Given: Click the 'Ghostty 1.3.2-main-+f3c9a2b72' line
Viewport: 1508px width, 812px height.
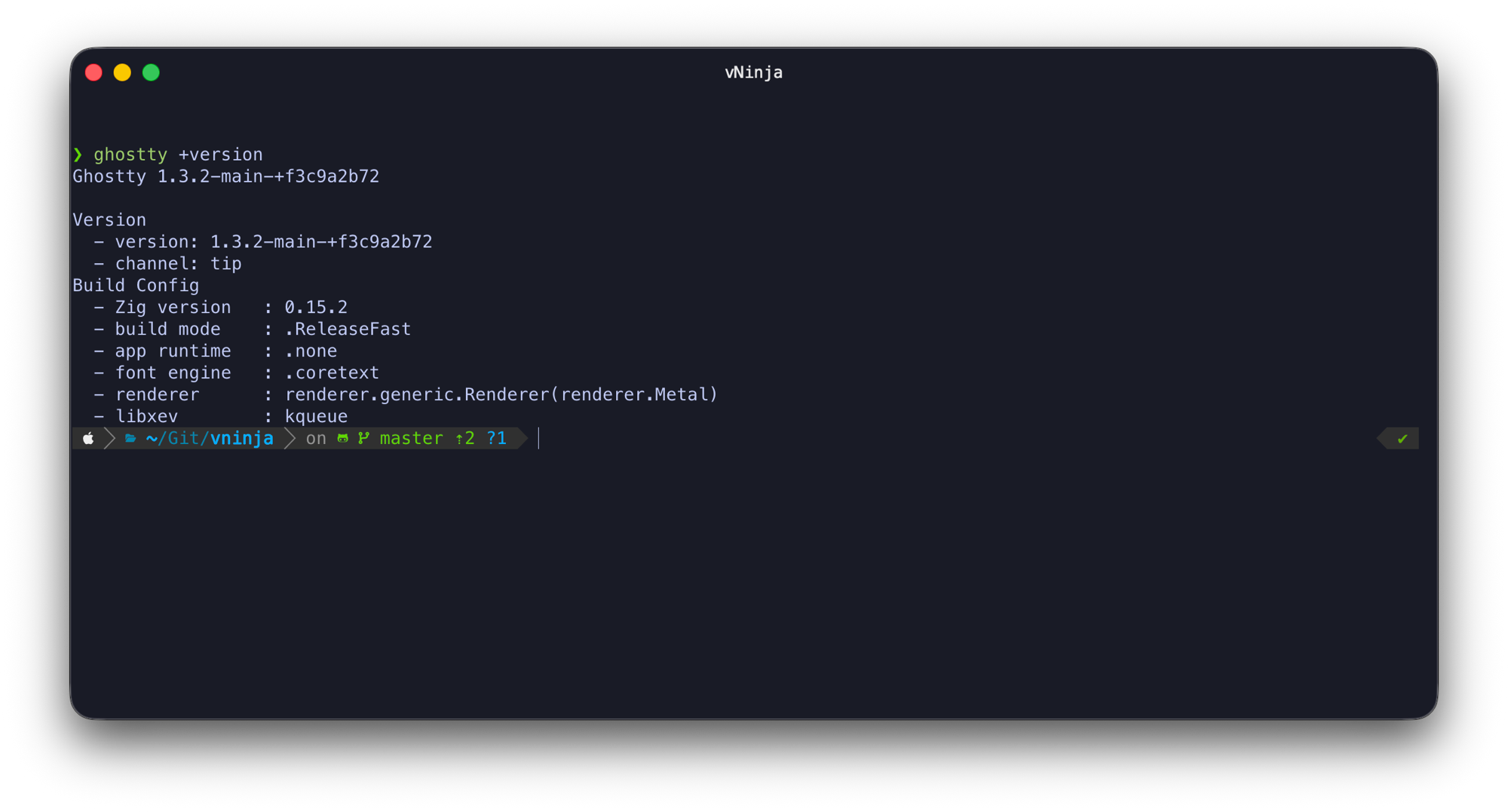Looking at the screenshot, I should [x=226, y=176].
